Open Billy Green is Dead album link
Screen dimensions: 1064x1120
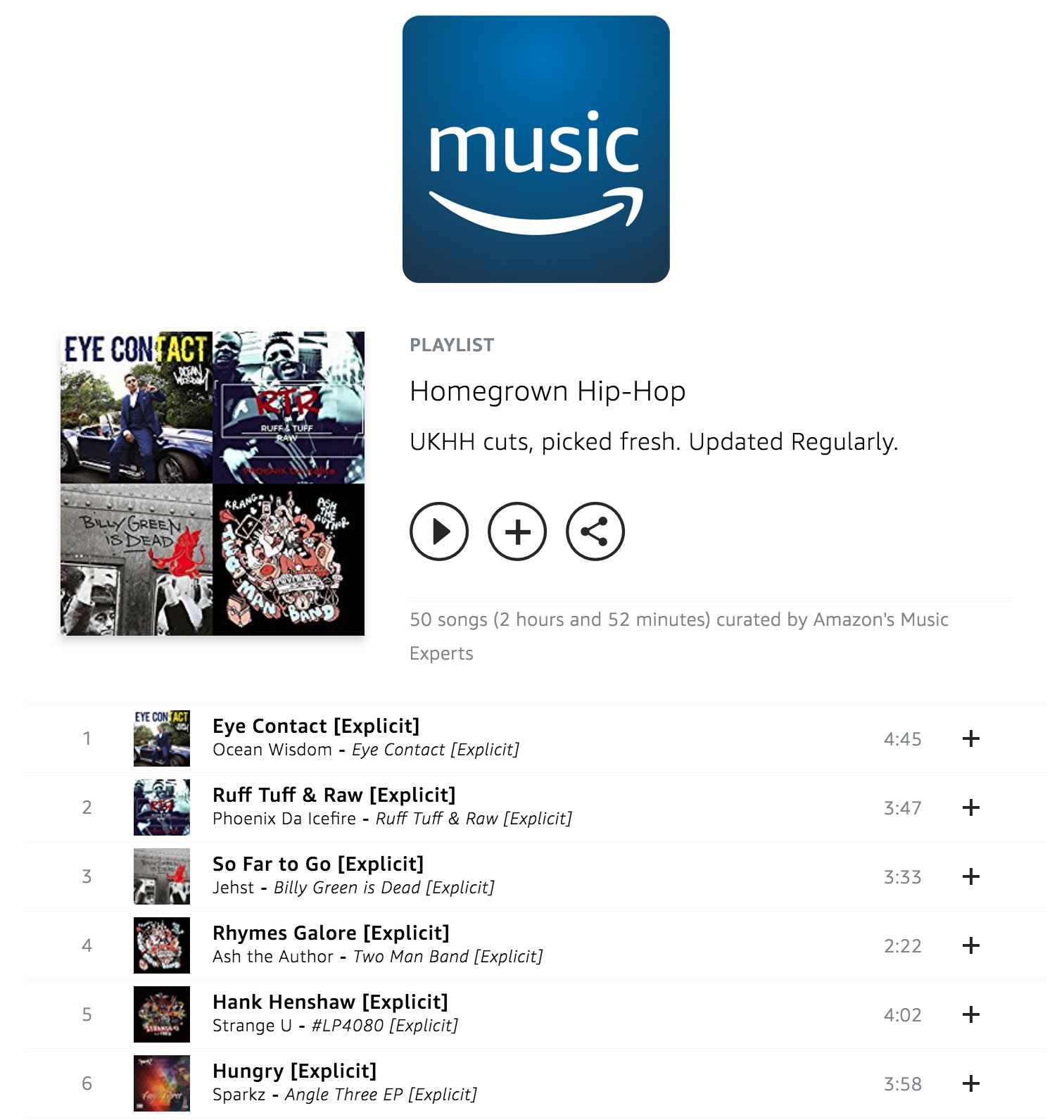click(384, 888)
